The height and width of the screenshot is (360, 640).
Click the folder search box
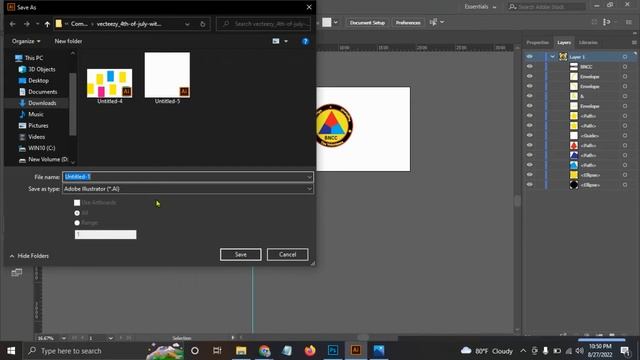coord(264,24)
